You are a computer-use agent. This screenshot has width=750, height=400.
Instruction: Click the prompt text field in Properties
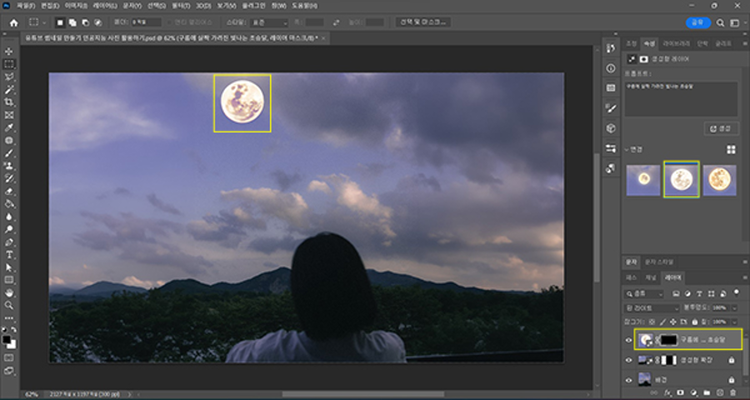tap(681, 99)
